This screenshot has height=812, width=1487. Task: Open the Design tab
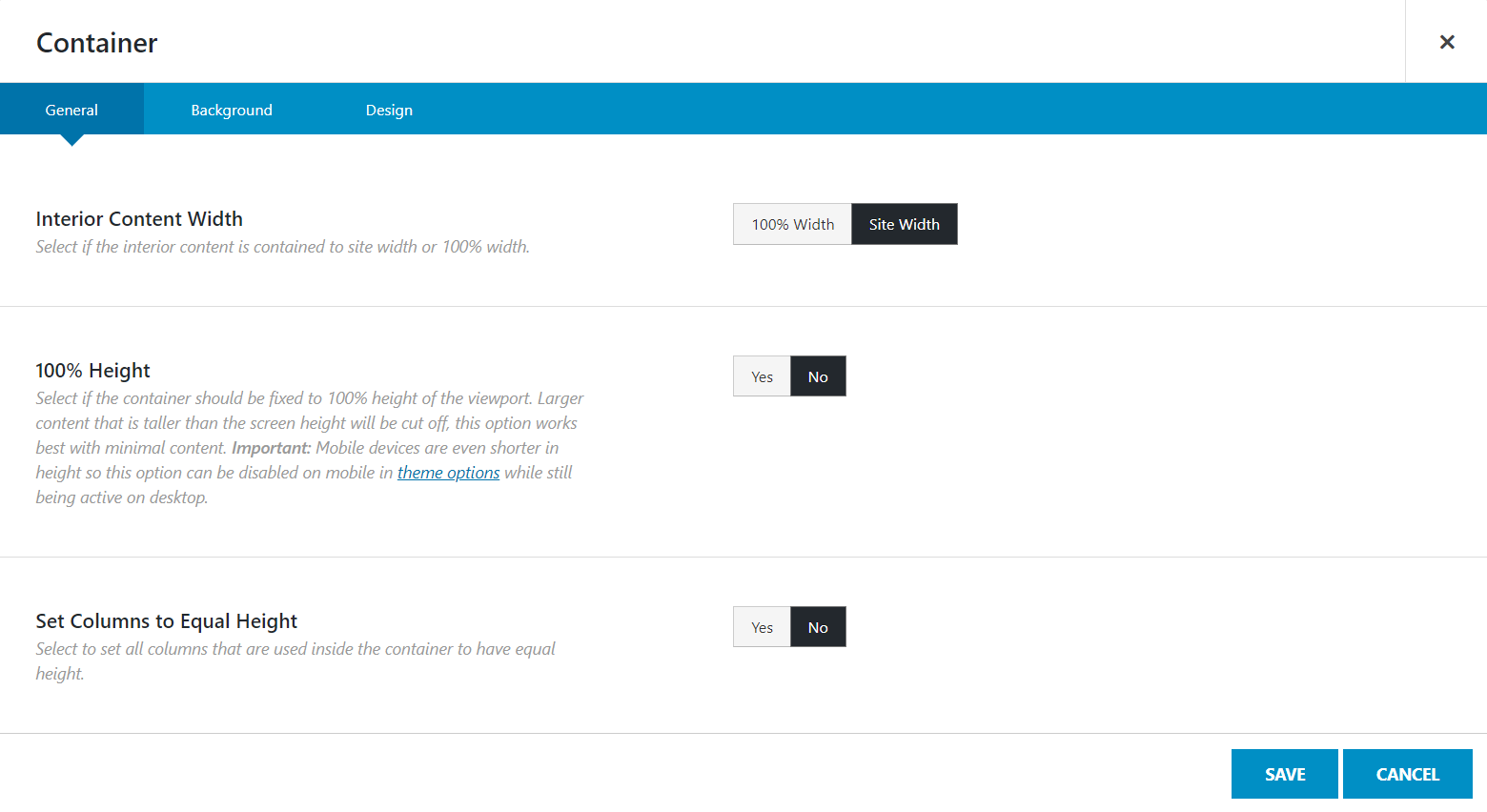[x=389, y=109]
